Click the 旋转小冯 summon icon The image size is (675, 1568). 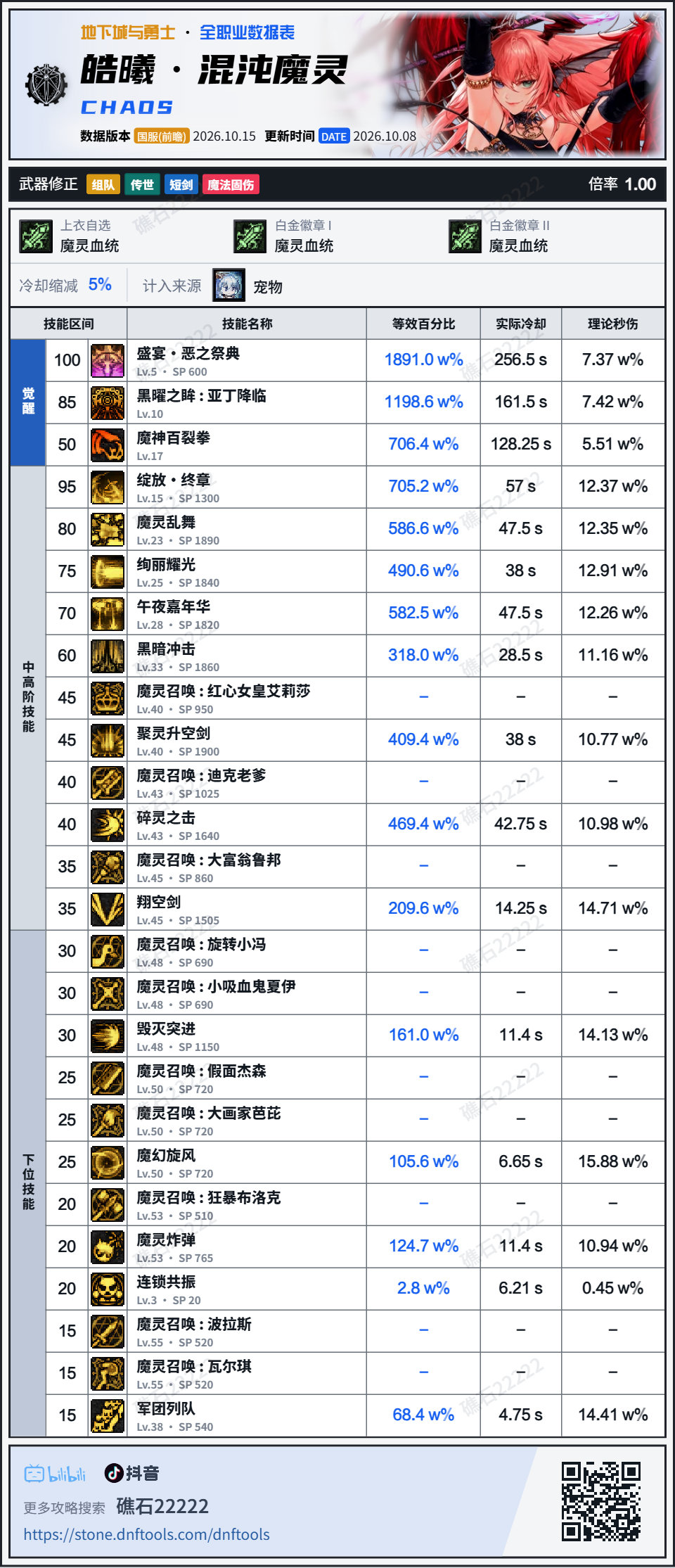108,951
